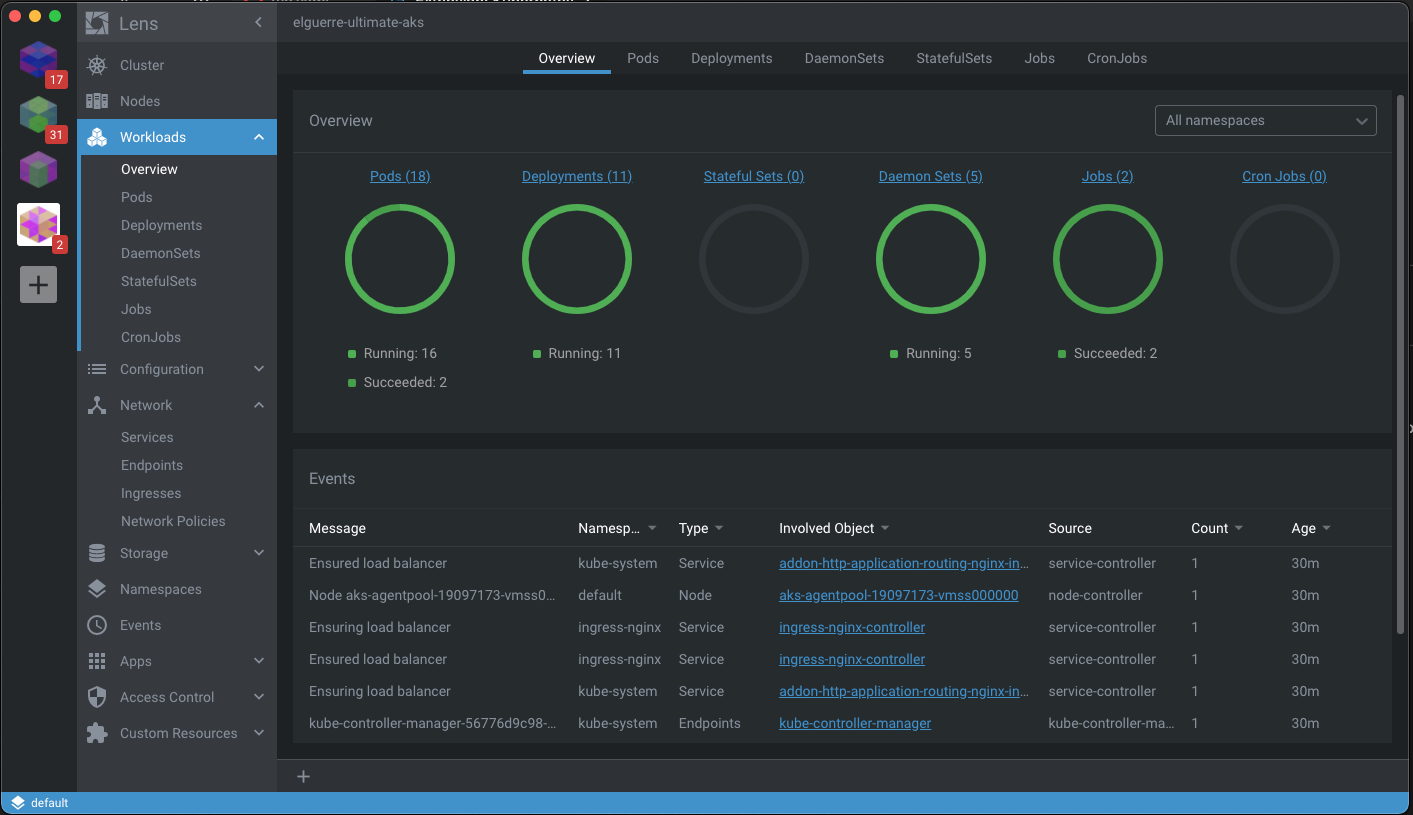The height and width of the screenshot is (815, 1413).
Task: Switch to the CronJobs tab
Action: point(1116,58)
